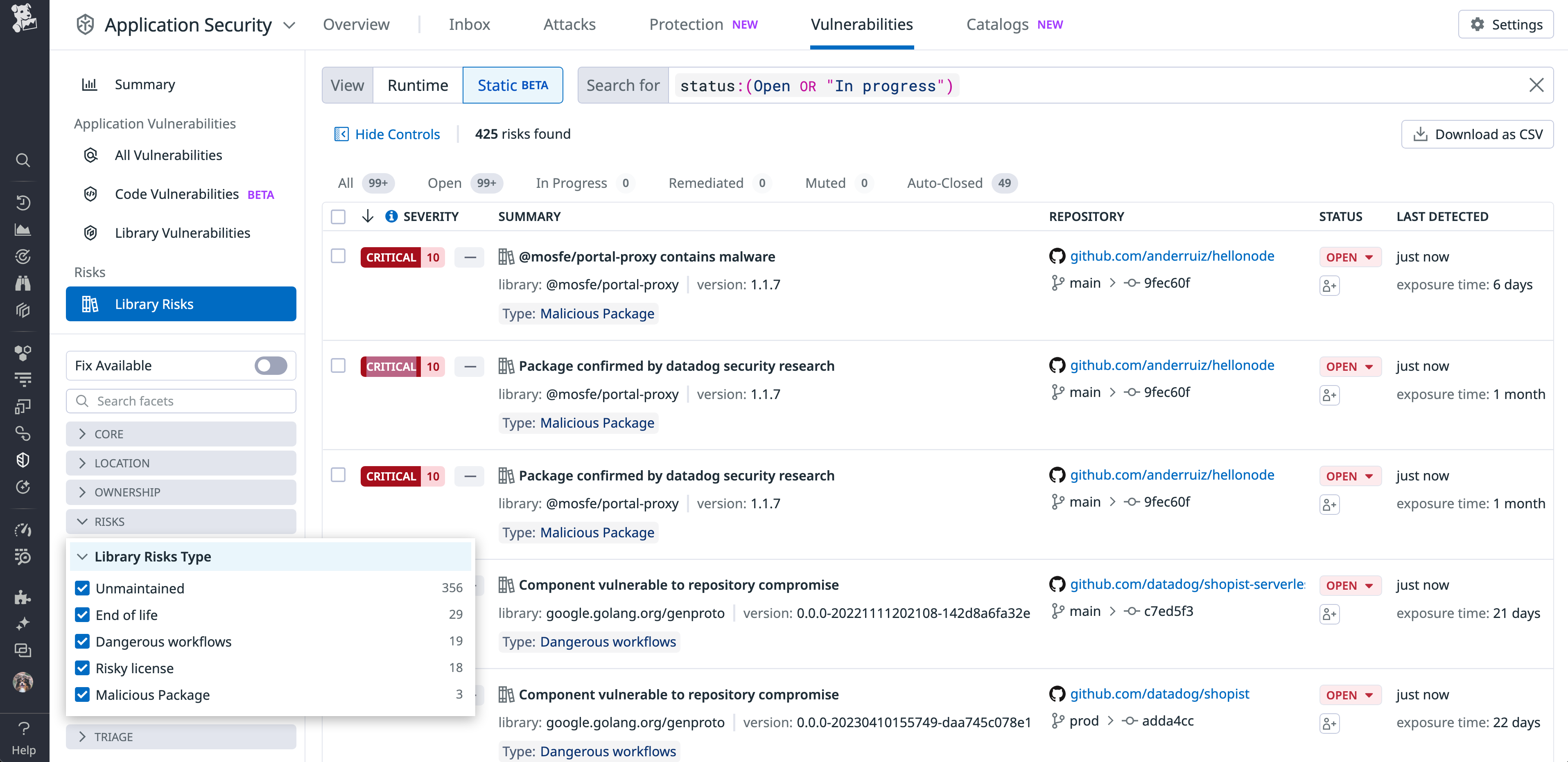Switch to the Attacks tab
1568x762 pixels.
pyautogui.click(x=569, y=24)
